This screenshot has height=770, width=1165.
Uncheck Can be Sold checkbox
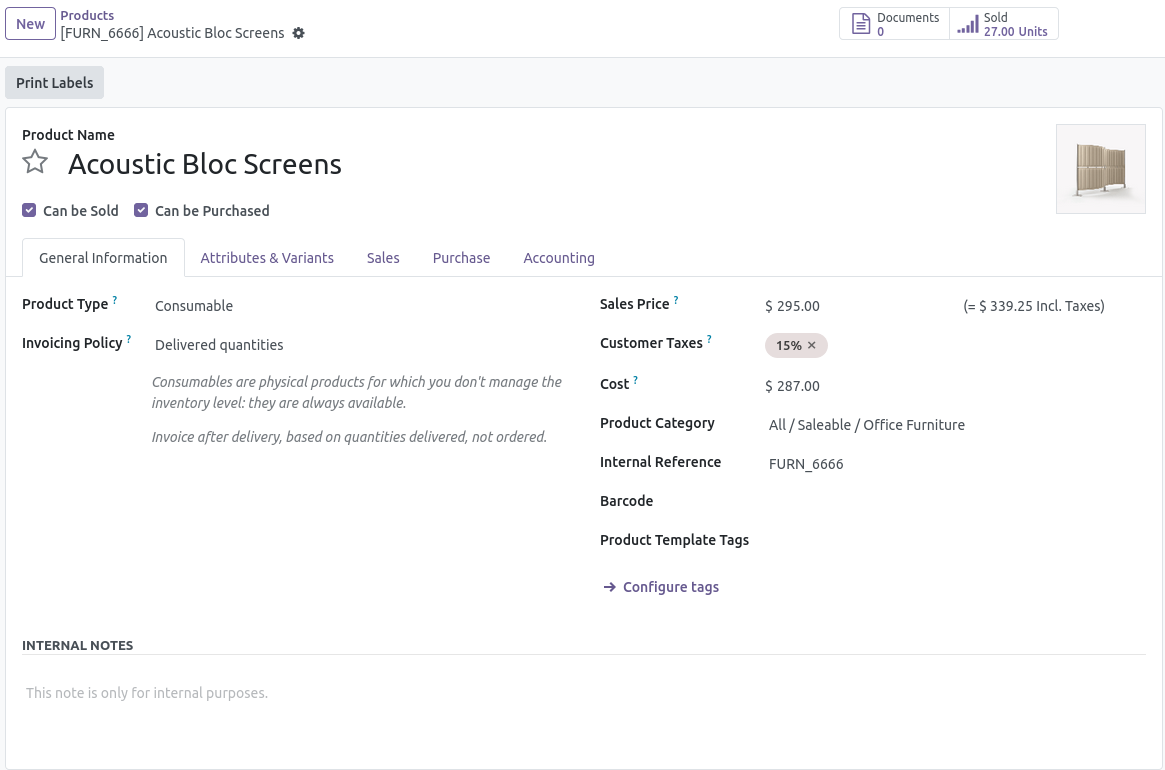tap(29, 210)
